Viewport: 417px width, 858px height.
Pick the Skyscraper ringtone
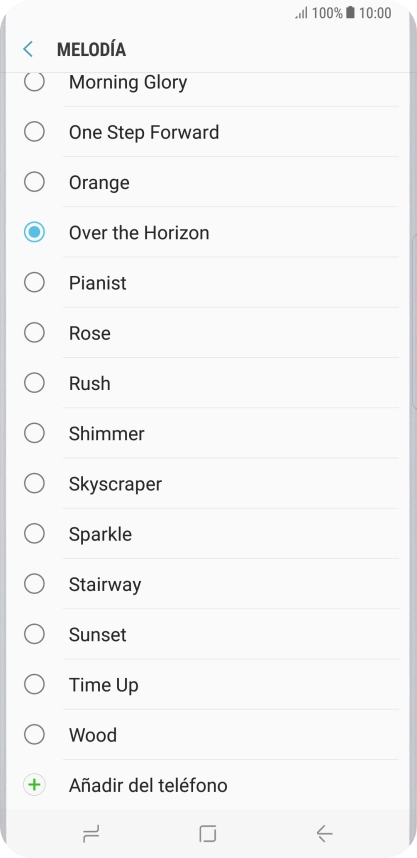208,484
